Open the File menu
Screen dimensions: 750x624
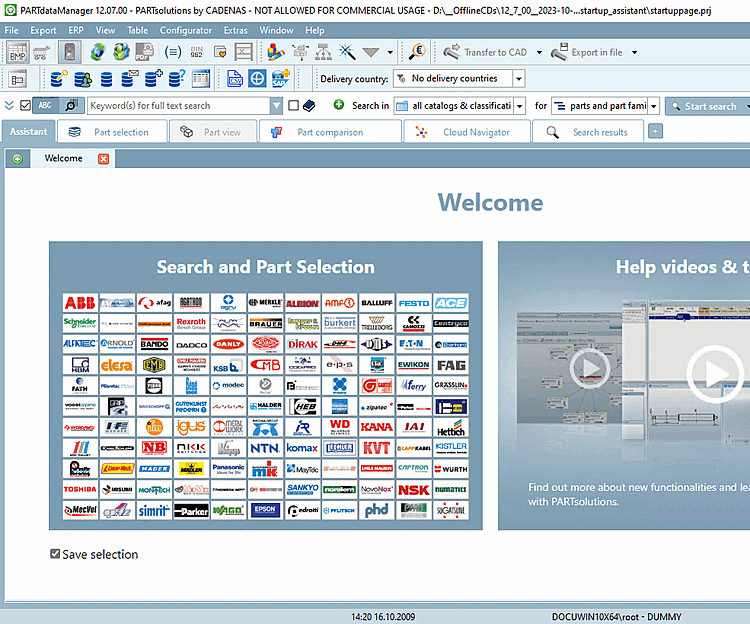11,30
